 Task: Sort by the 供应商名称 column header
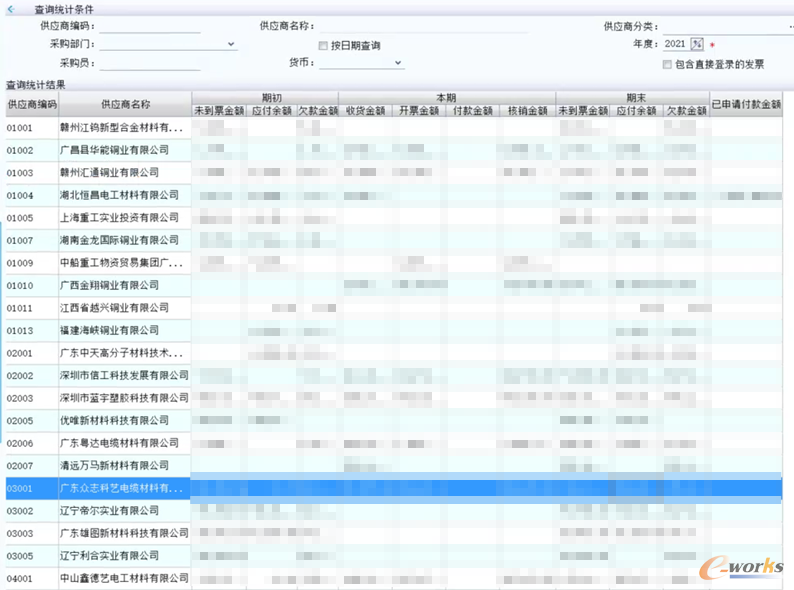click(x=125, y=104)
